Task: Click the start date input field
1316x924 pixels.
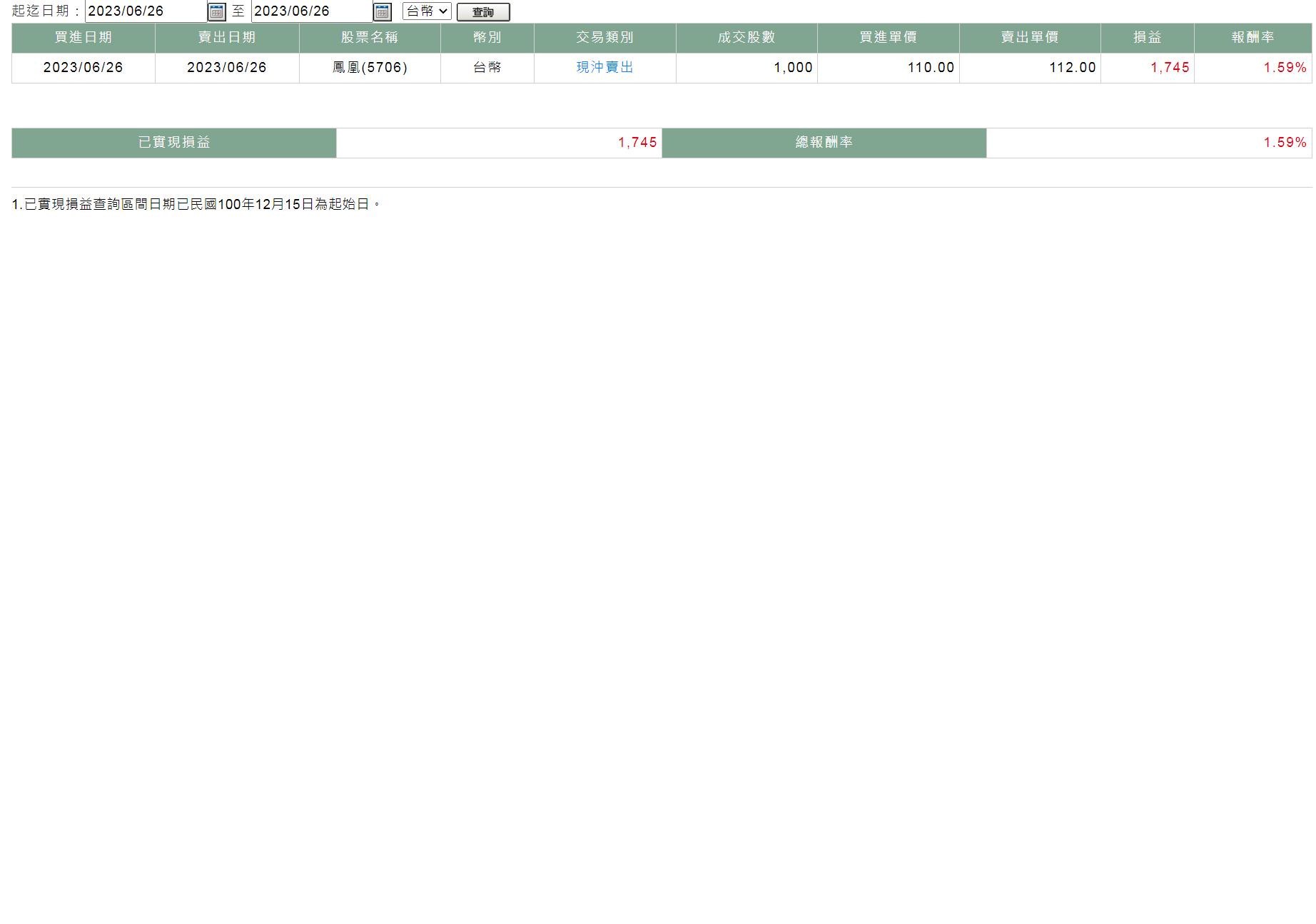Action: tap(146, 11)
